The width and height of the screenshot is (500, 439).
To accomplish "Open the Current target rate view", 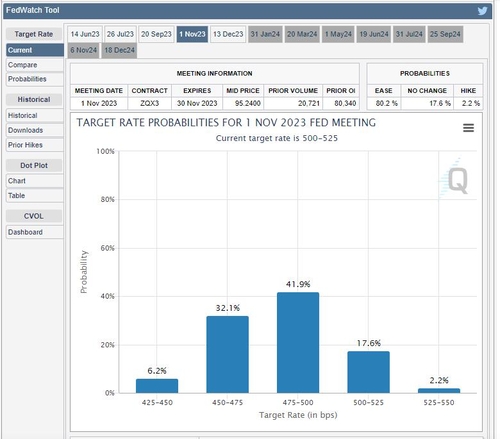I will (35, 50).
